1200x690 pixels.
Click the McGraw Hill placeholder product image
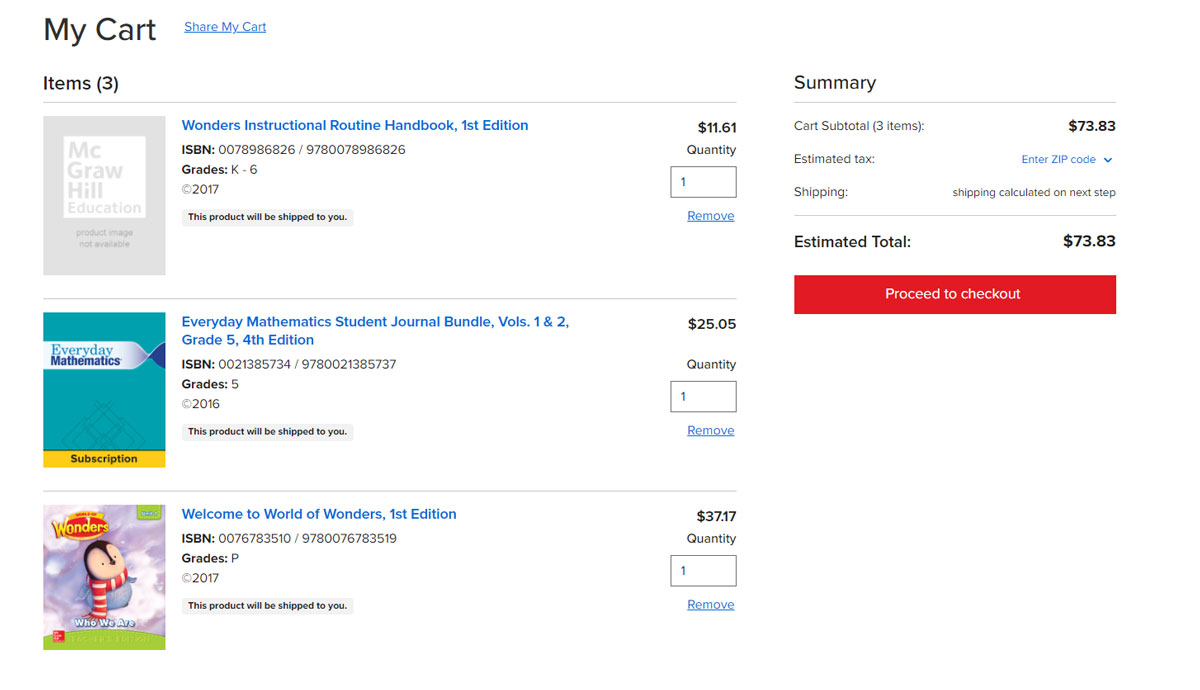tap(104, 194)
